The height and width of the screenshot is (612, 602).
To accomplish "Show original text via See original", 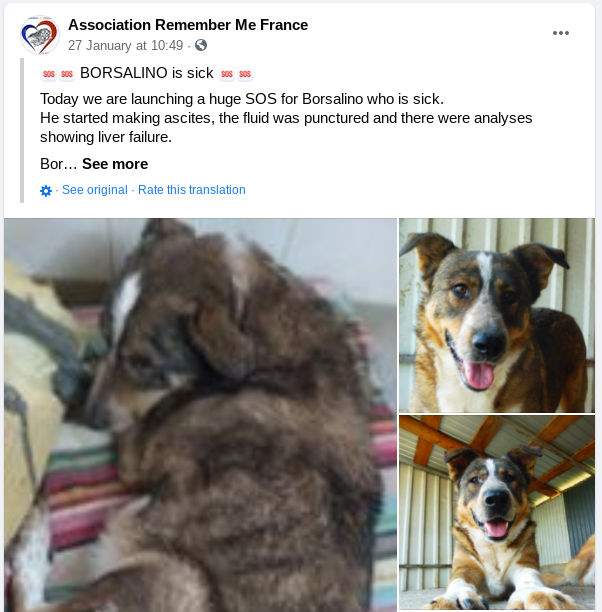I will click(95, 190).
